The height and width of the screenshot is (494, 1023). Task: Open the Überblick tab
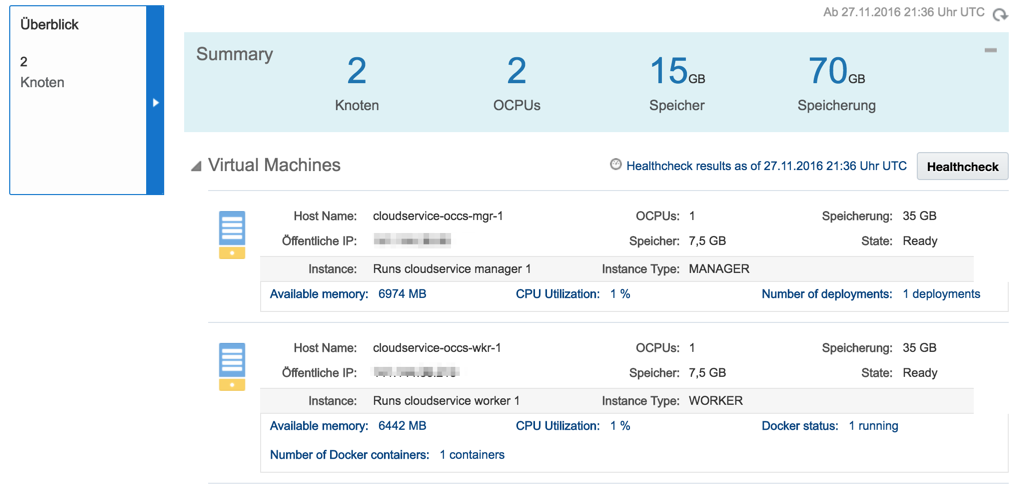point(50,24)
